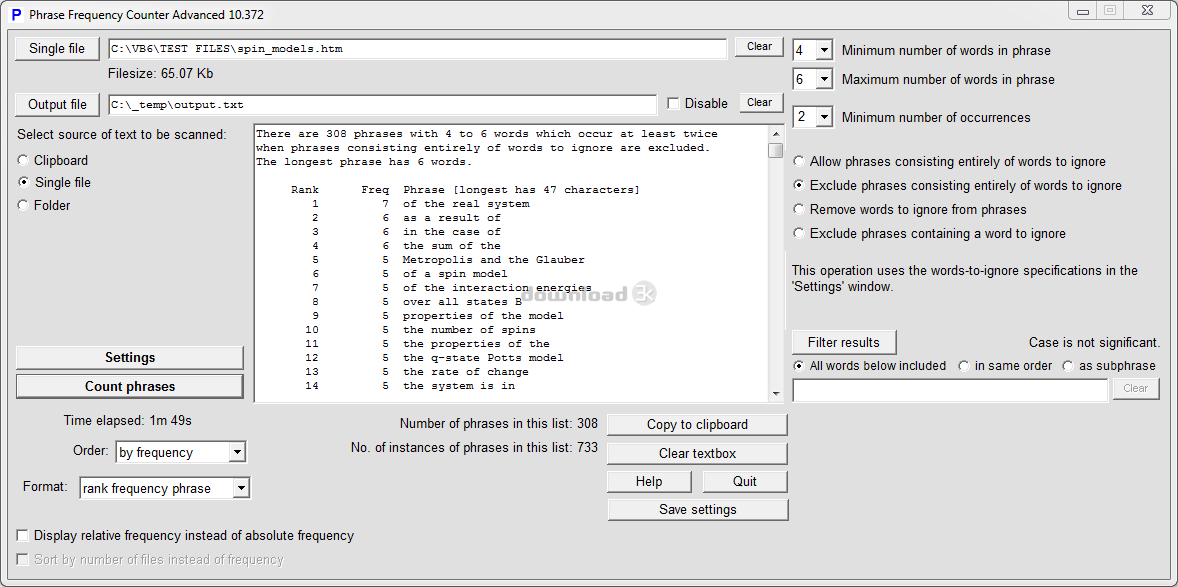1178x587 pixels.
Task: Click the 'Filesize: 65.07 Kb' label
Action: tap(161, 74)
